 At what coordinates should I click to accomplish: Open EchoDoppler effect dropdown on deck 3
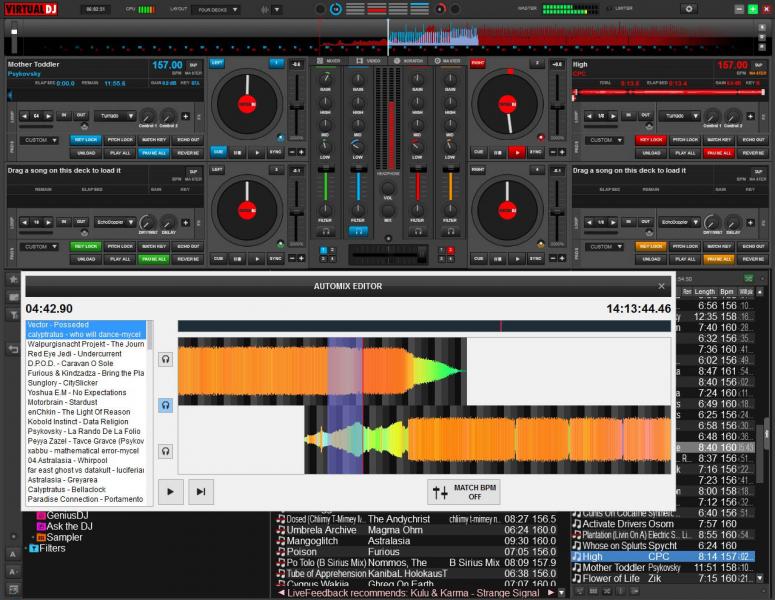coord(115,222)
